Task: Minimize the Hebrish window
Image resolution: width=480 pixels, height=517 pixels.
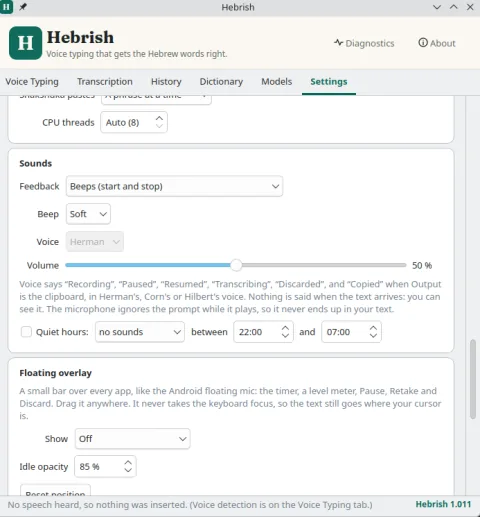Action: click(437, 7)
